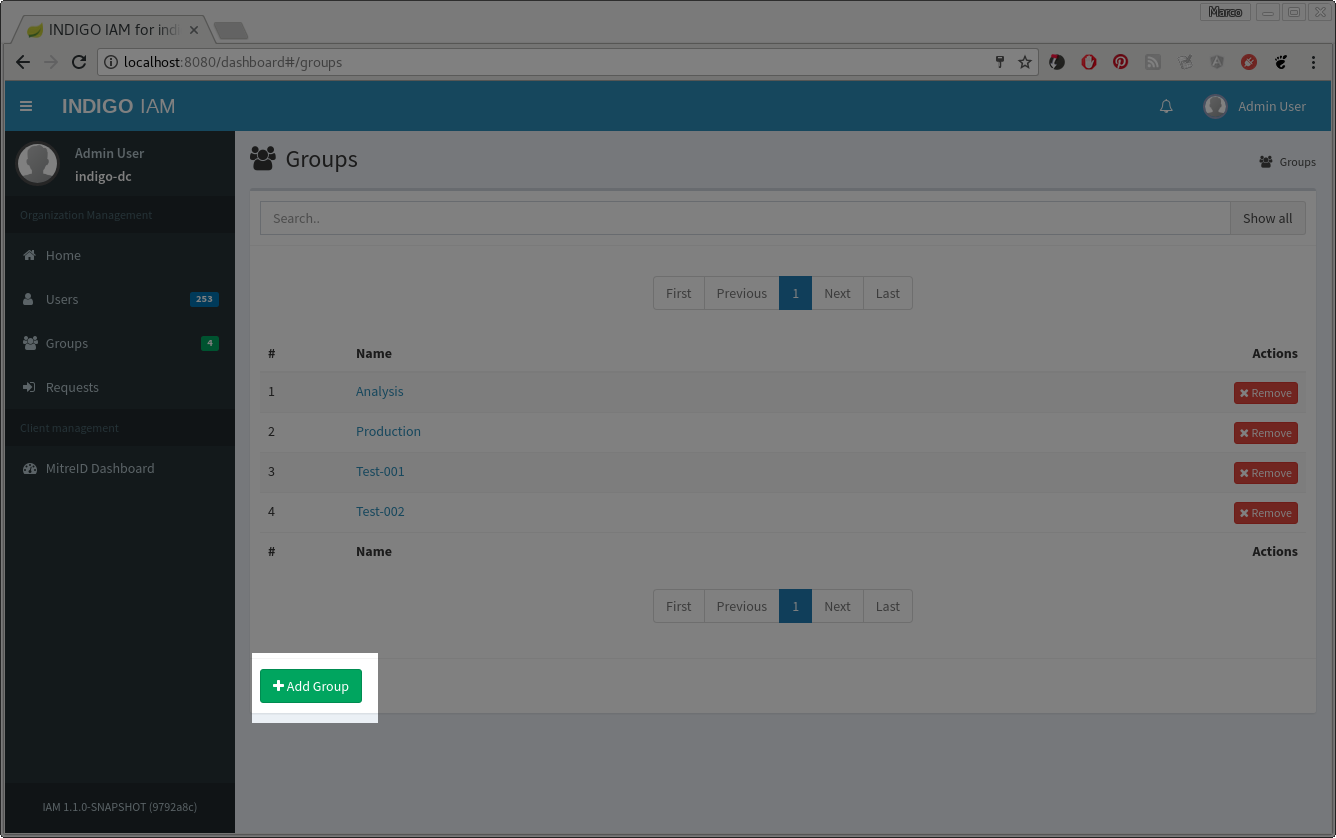
Task: Click the 4 groups count badge
Action: (210, 343)
